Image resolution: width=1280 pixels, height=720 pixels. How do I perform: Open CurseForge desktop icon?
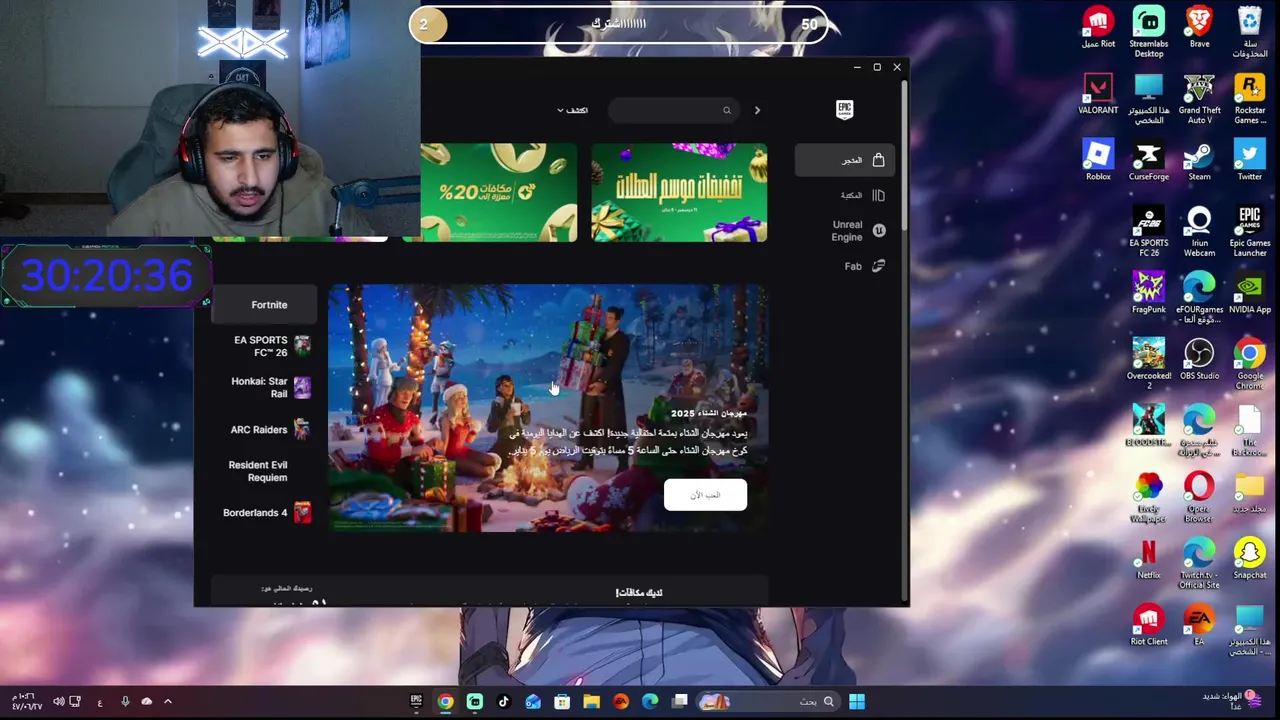point(1148,161)
